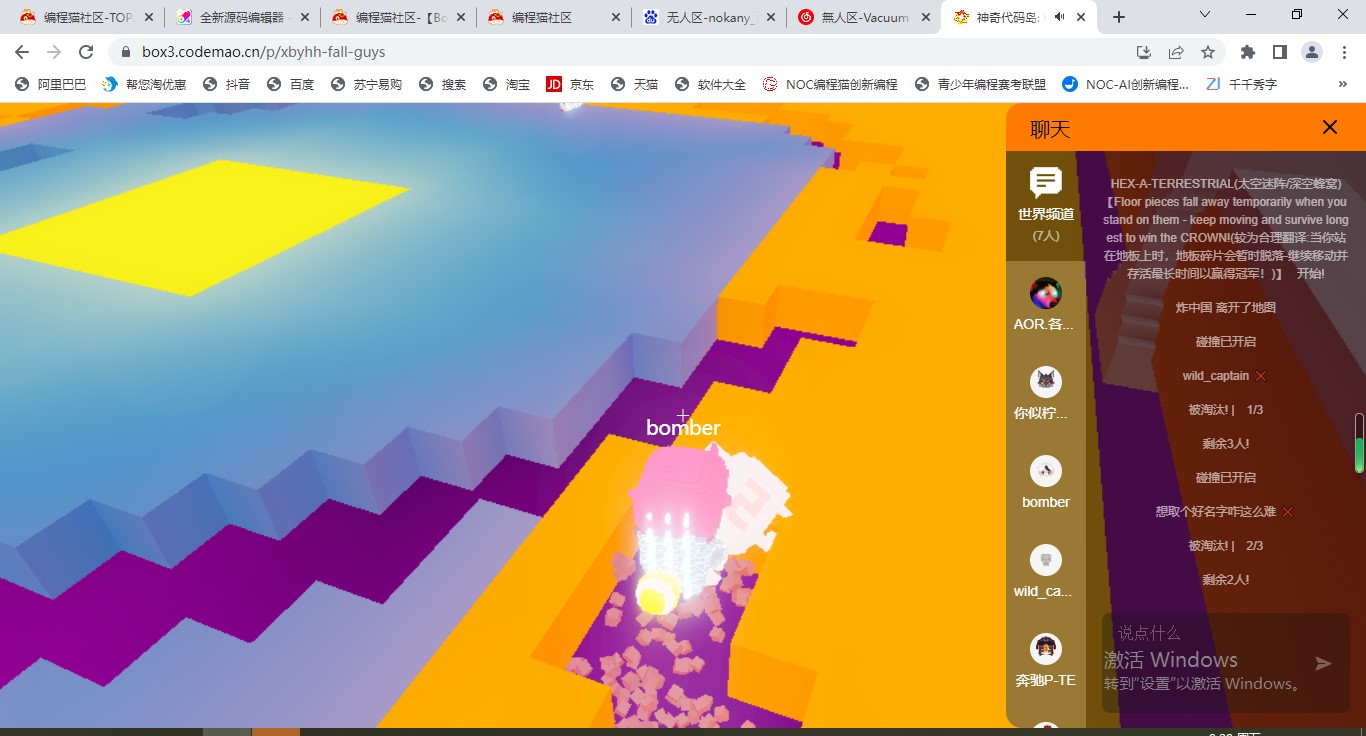Select the AOR player avatar in chat list
The image size is (1366, 736).
[x=1046, y=294]
